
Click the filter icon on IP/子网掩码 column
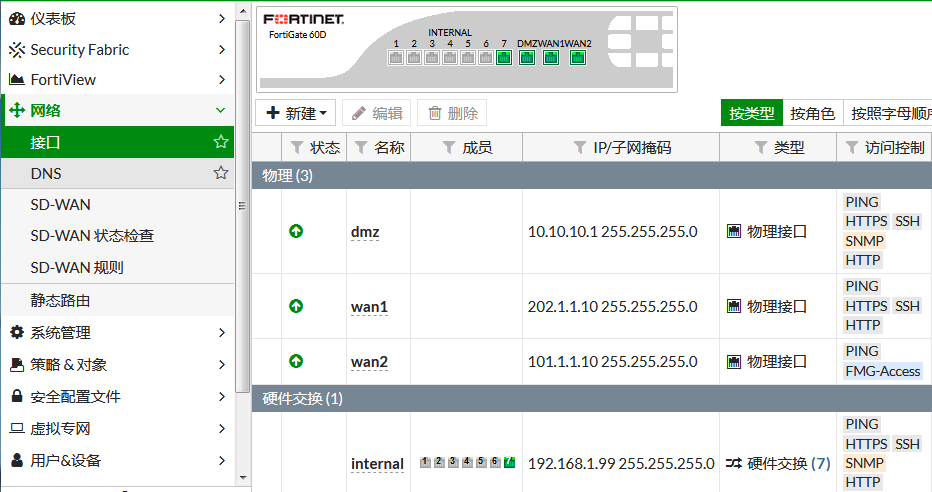tap(579, 148)
